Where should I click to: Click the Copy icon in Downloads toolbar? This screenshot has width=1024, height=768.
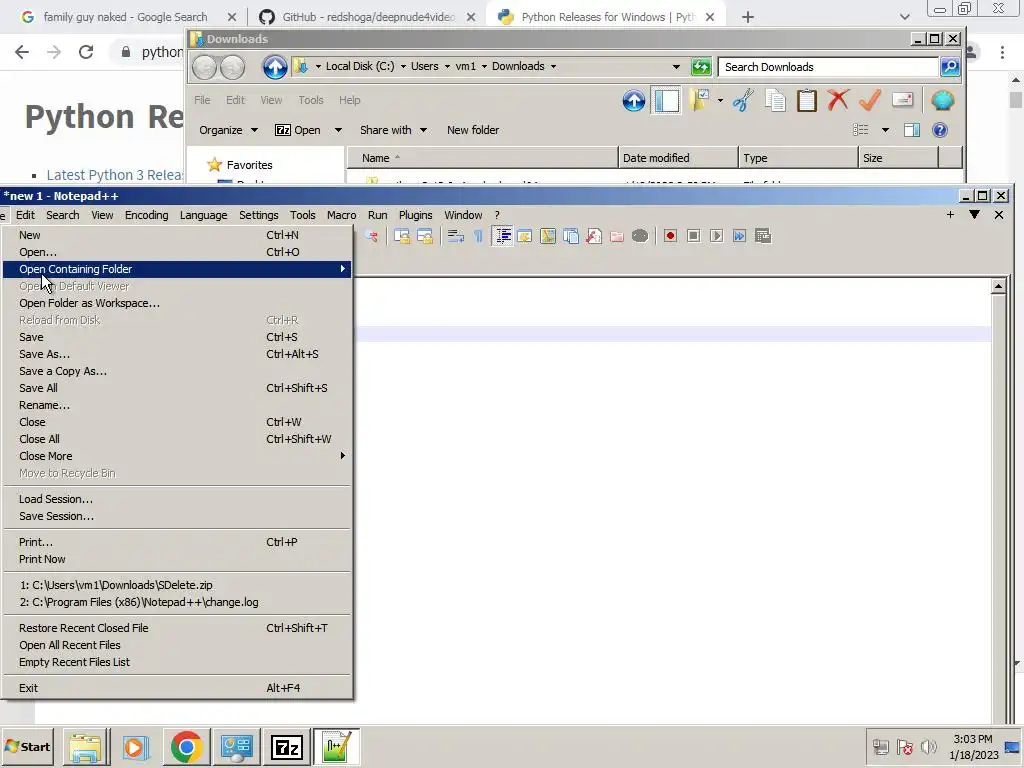[x=775, y=101]
